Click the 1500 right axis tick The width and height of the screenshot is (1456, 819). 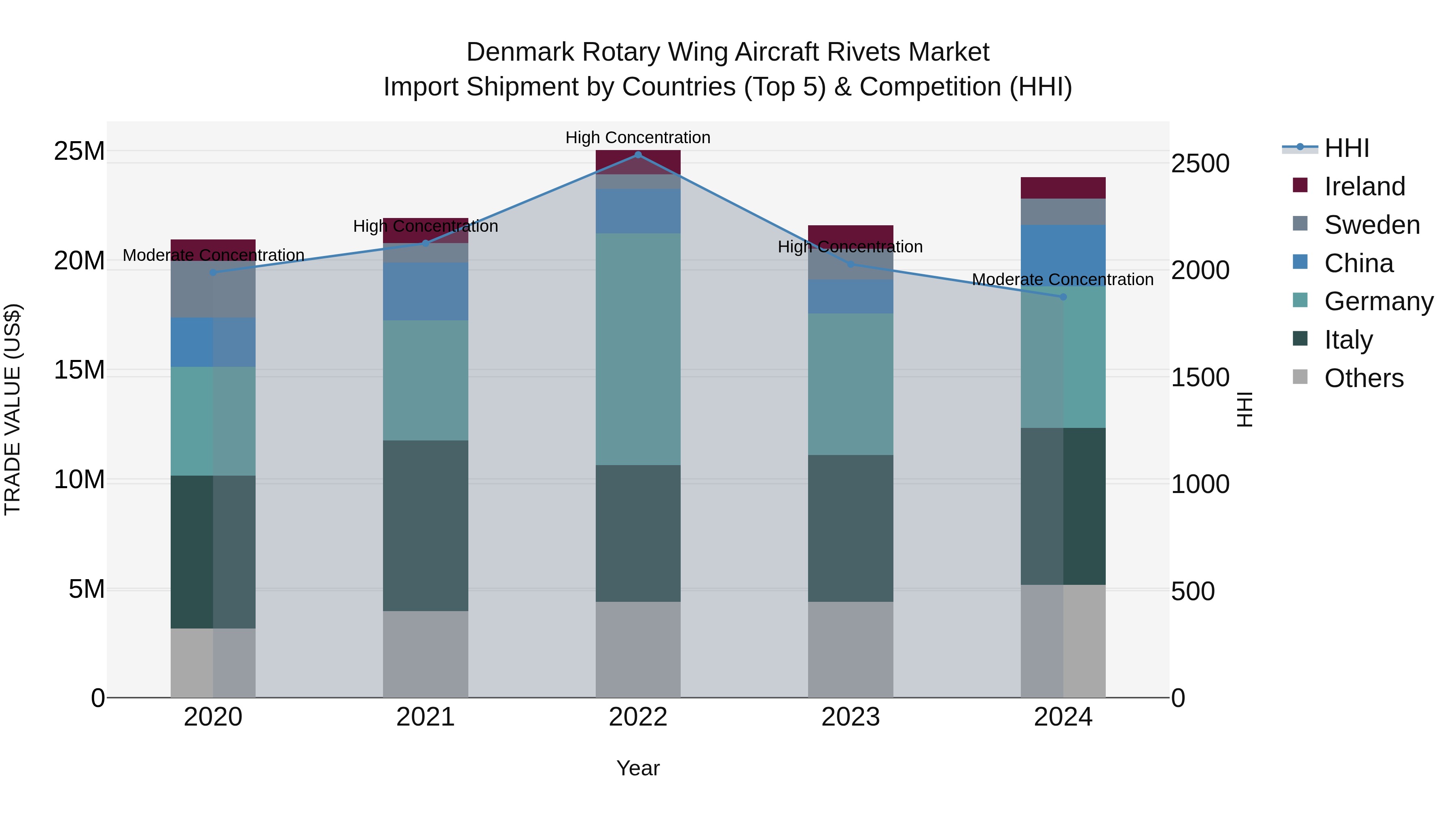tap(1200, 378)
